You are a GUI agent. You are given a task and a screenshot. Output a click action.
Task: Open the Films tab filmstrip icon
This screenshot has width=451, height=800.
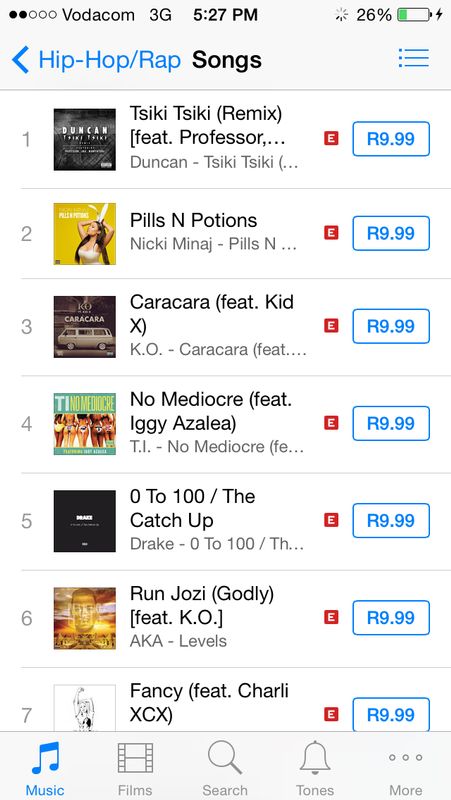tap(135, 758)
